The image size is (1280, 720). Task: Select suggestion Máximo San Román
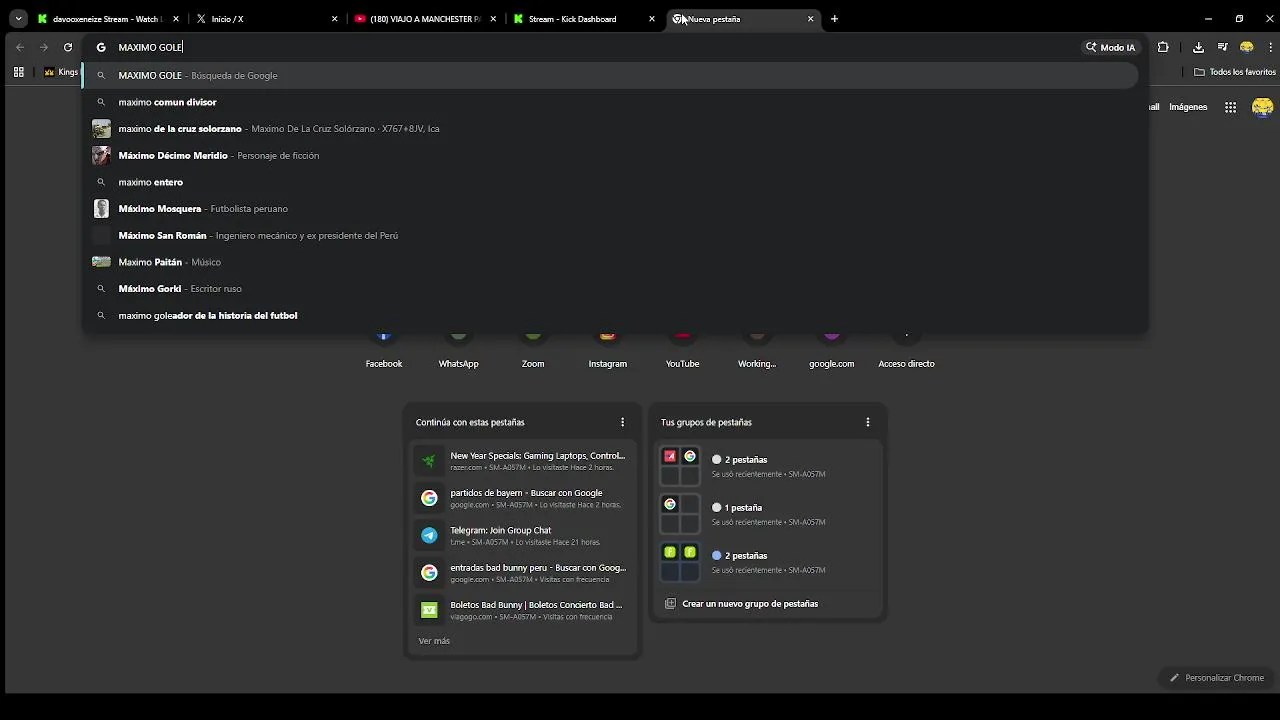tap(610, 235)
